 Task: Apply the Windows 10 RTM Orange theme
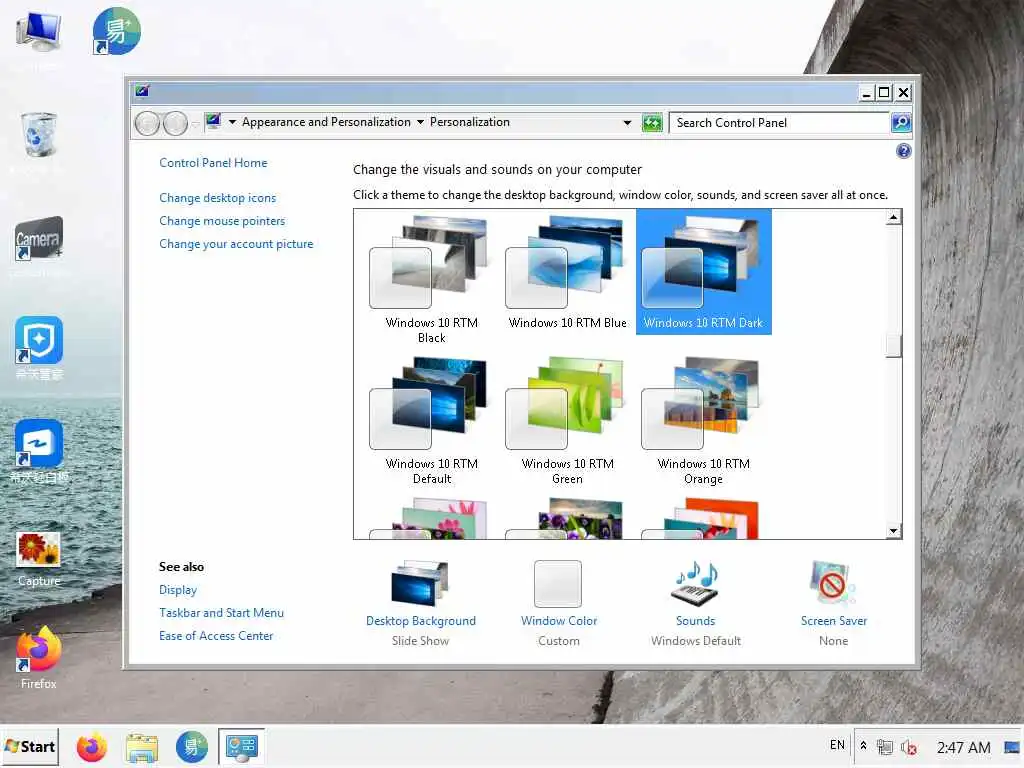(703, 420)
